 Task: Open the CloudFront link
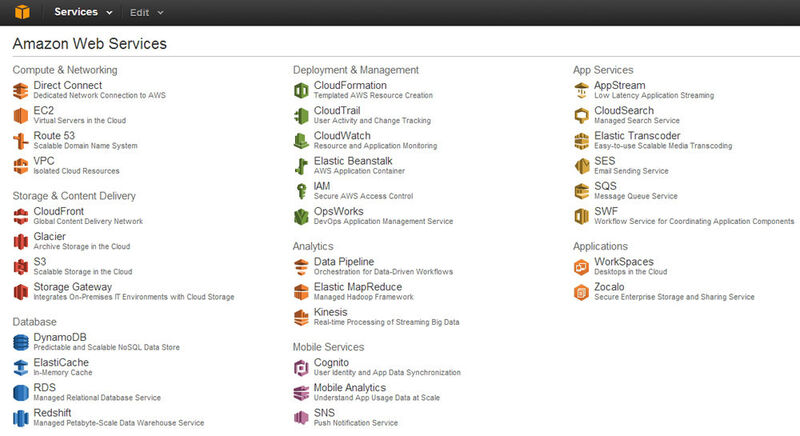click(59, 211)
